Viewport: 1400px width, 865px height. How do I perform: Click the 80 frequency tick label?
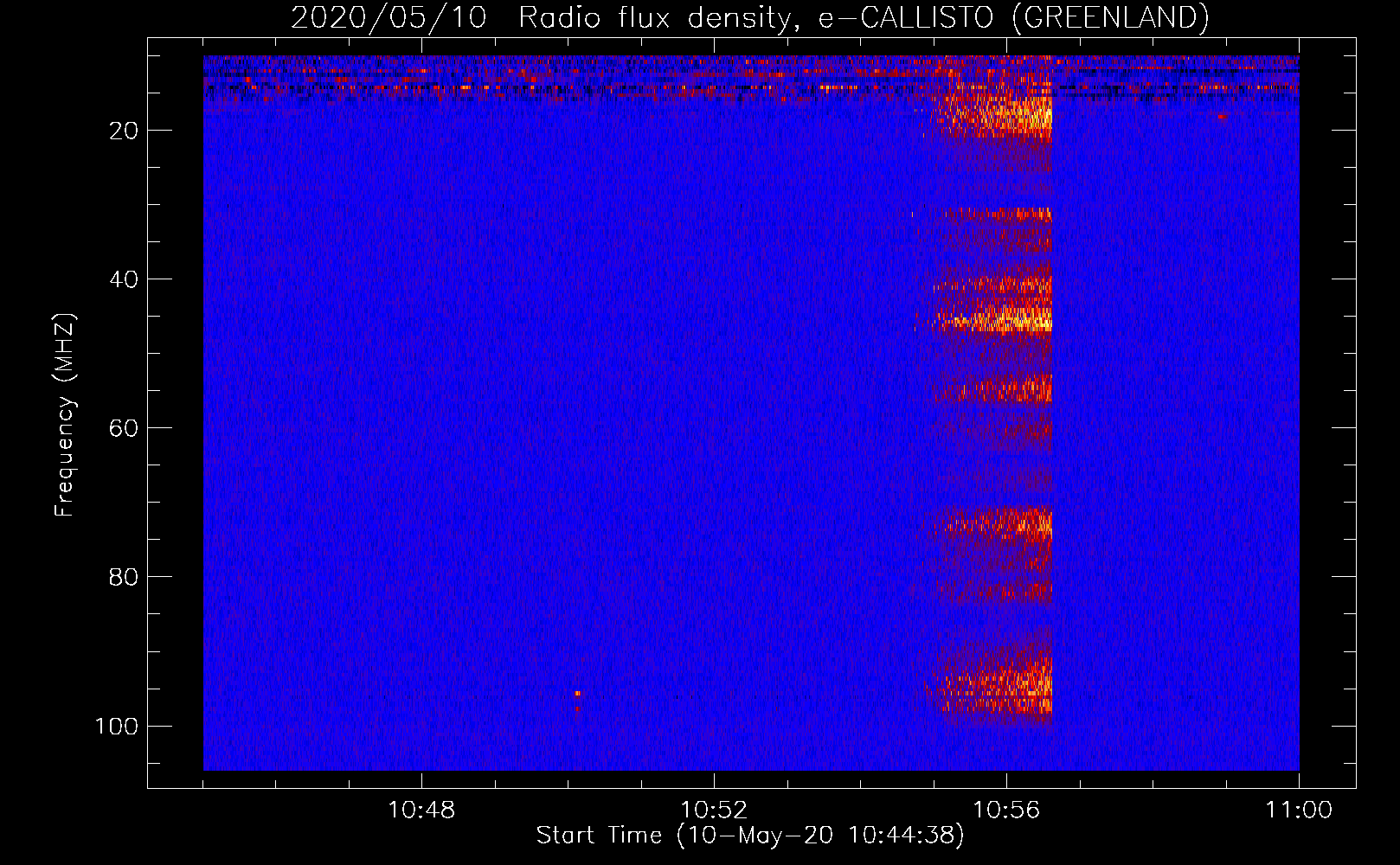click(x=124, y=577)
